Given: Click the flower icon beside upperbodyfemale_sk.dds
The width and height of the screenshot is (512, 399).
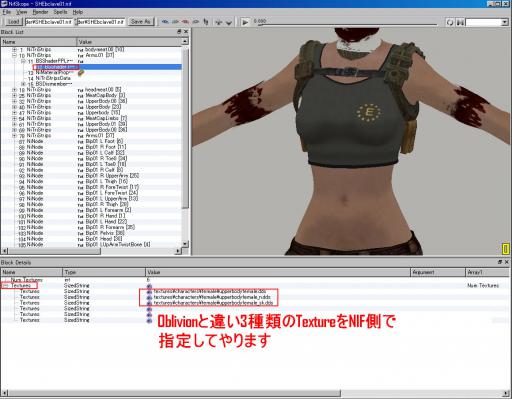Looking at the screenshot, I should pos(149,303).
